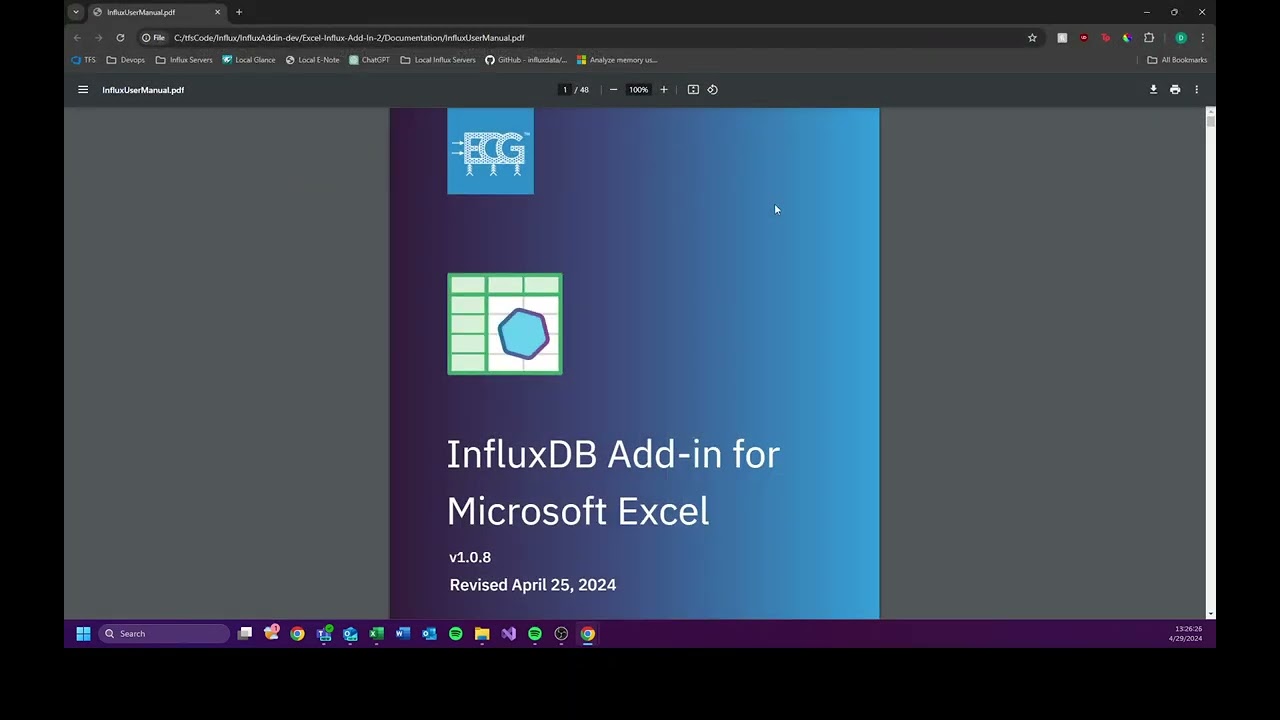Open the Local Influx Servers bookmark folder

(x=438, y=60)
